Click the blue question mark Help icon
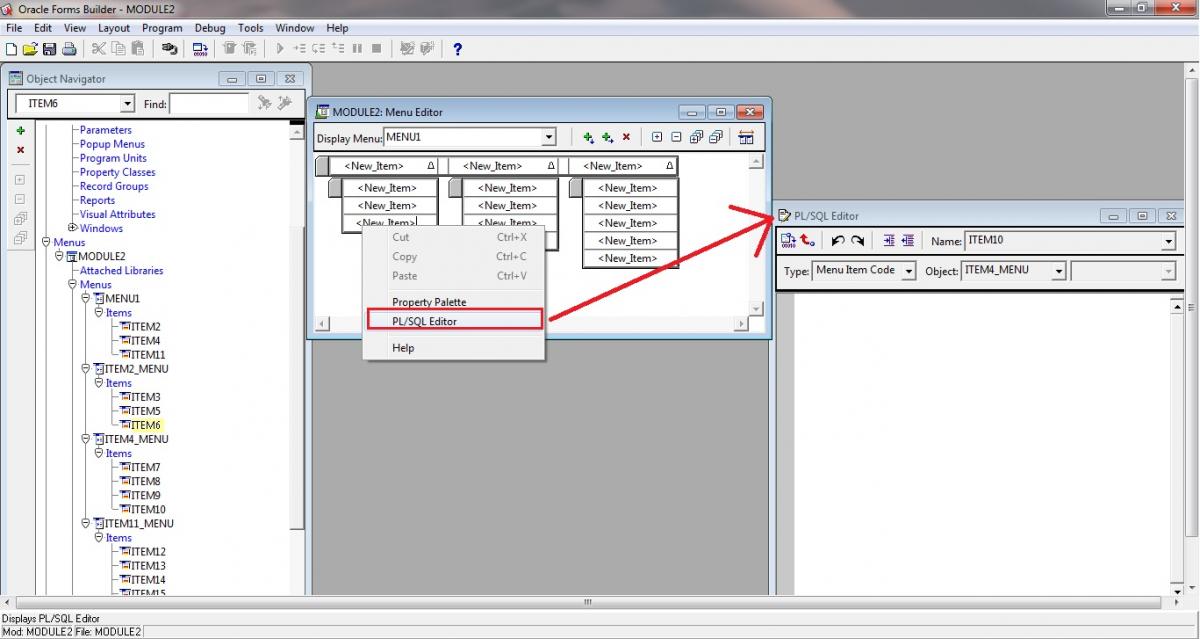Screen dimensions: 1200x639 tap(458, 48)
